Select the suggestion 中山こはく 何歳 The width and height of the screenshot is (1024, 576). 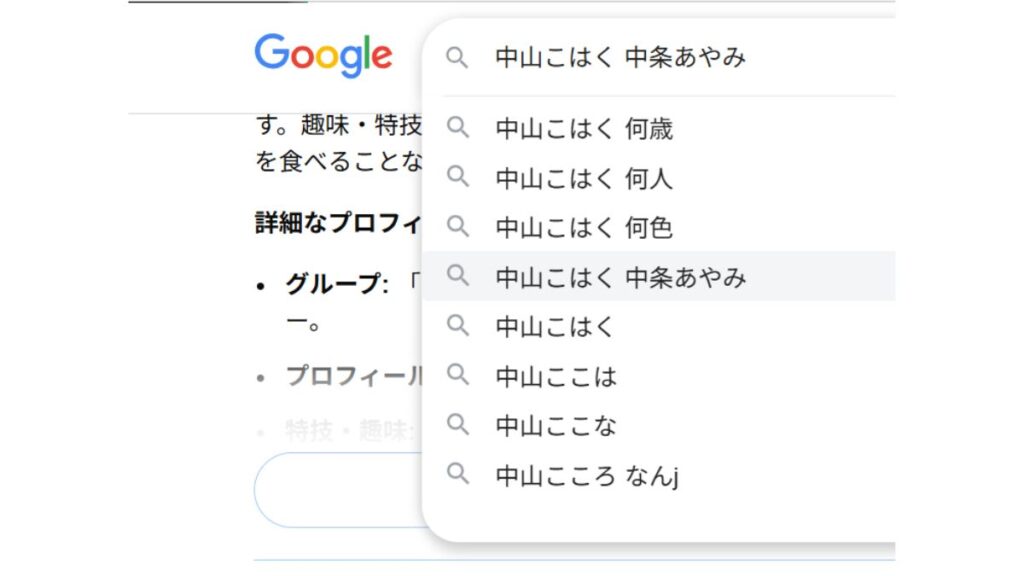pos(584,129)
